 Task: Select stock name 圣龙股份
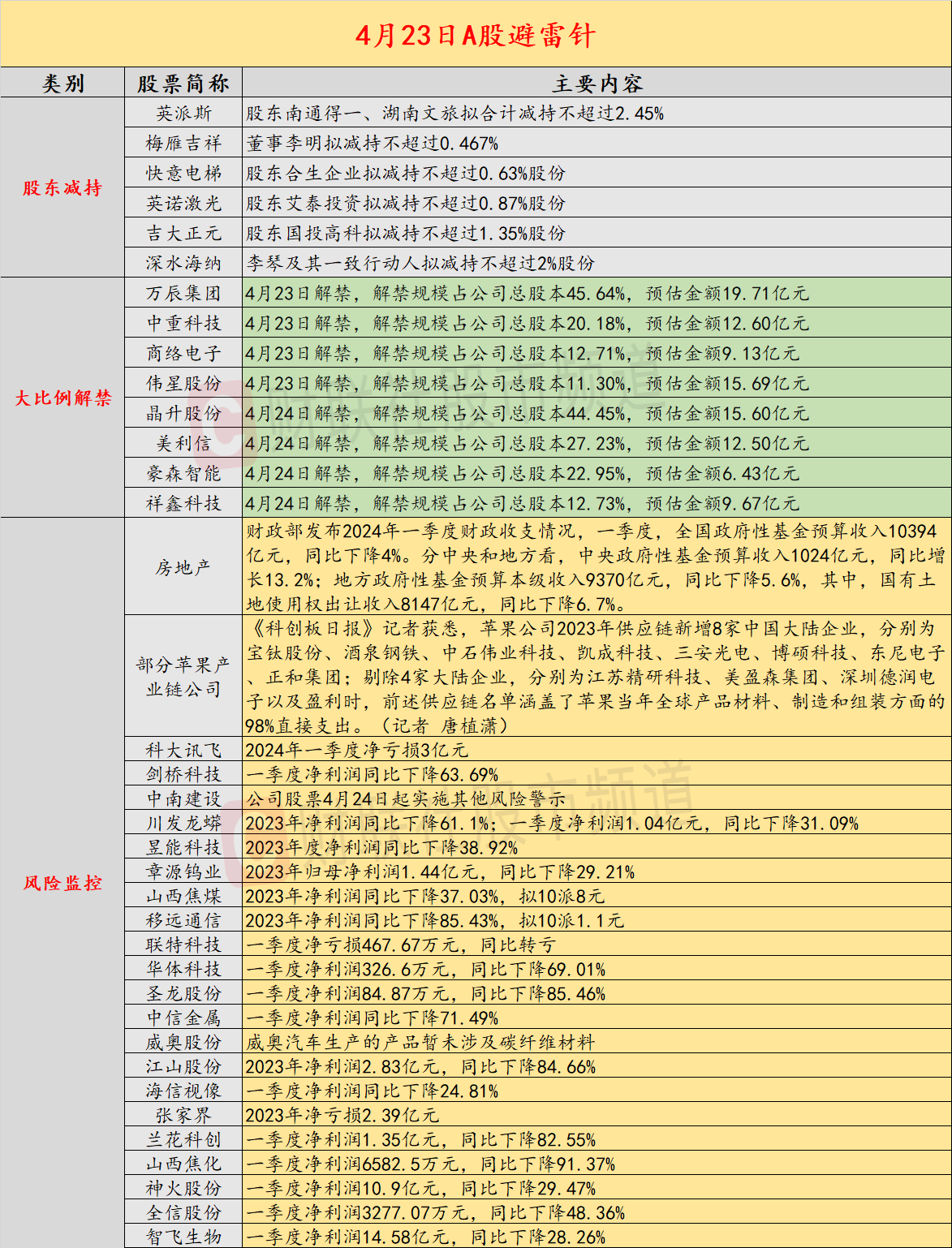point(183,993)
